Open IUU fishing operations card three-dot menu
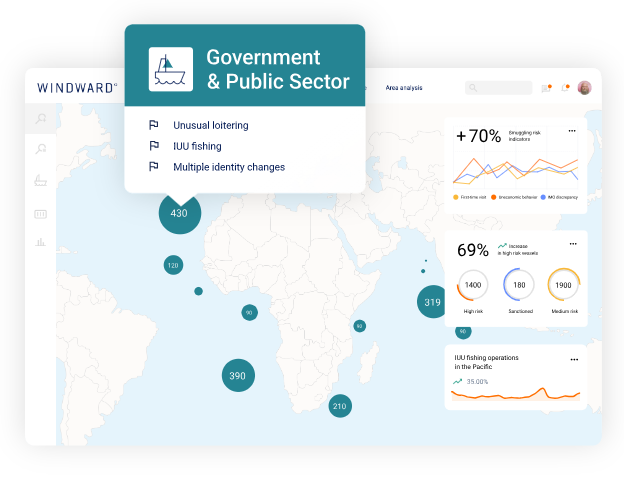This screenshot has height=479, width=624. (x=574, y=360)
